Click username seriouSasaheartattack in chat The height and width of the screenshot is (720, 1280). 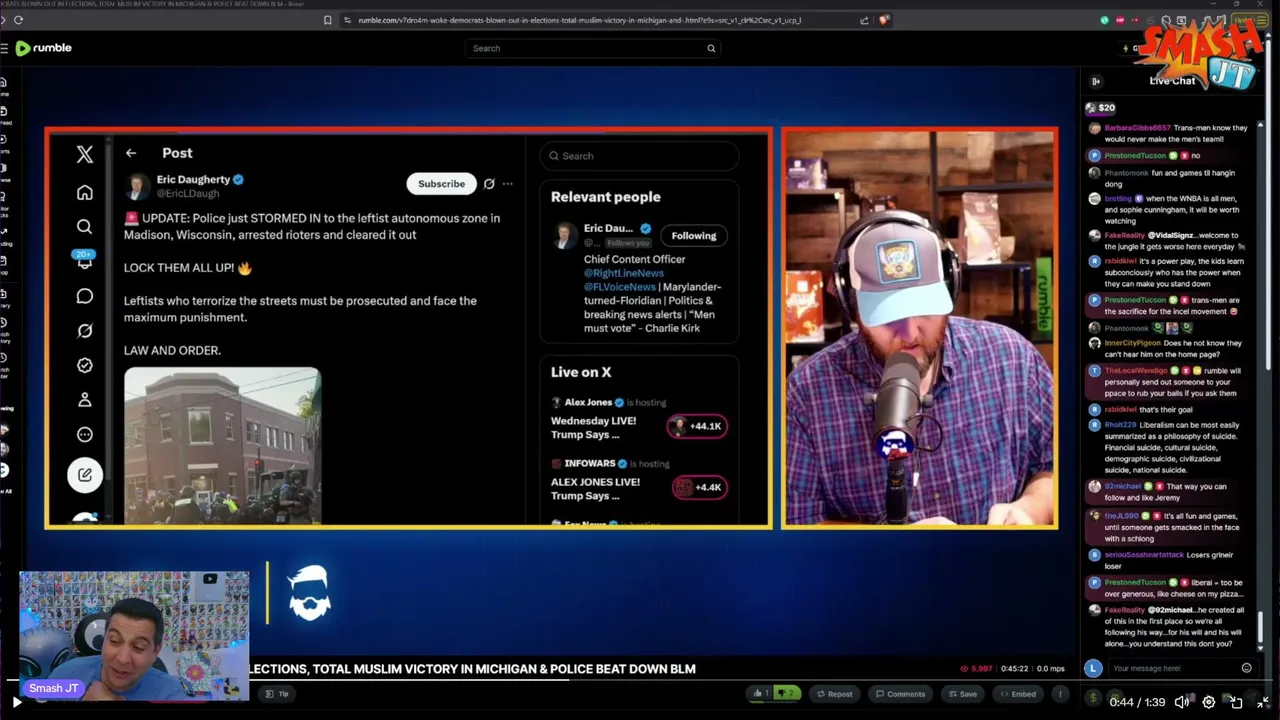click(1144, 555)
